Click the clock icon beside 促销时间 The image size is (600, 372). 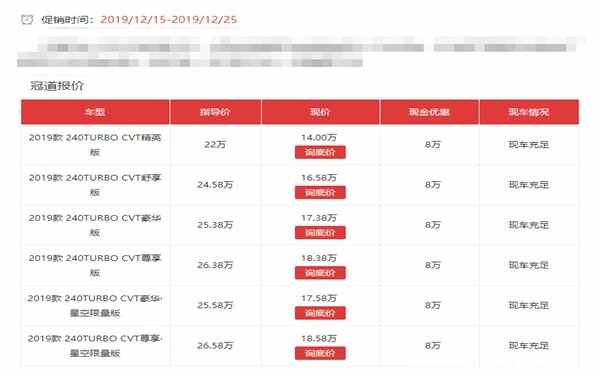coord(27,19)
